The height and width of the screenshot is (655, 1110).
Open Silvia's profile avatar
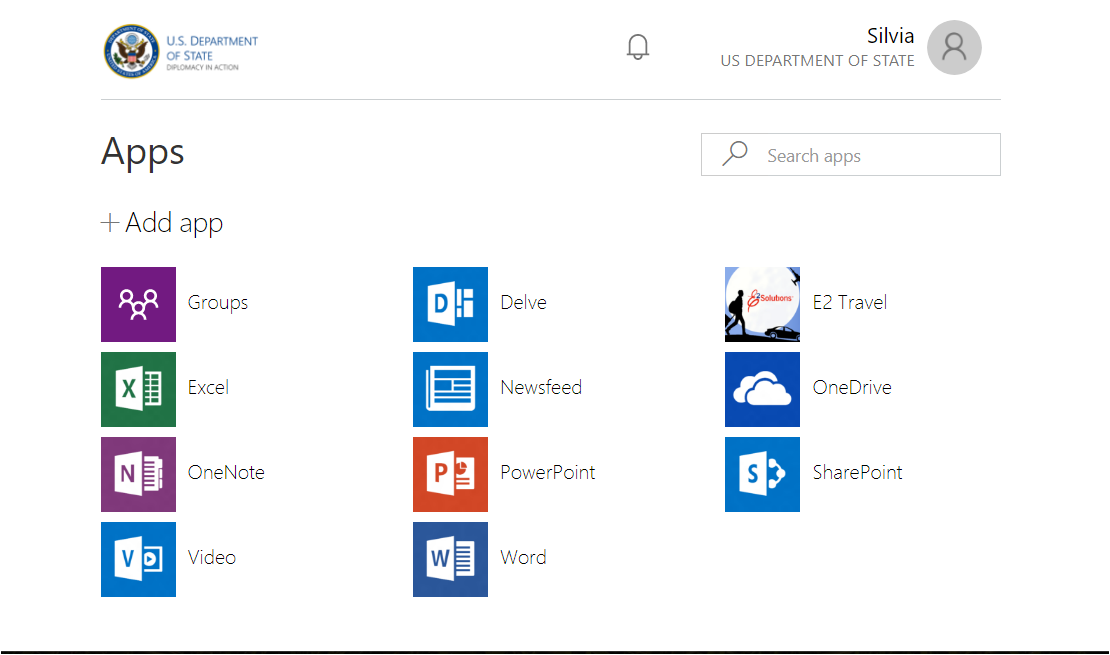point(954,47)
